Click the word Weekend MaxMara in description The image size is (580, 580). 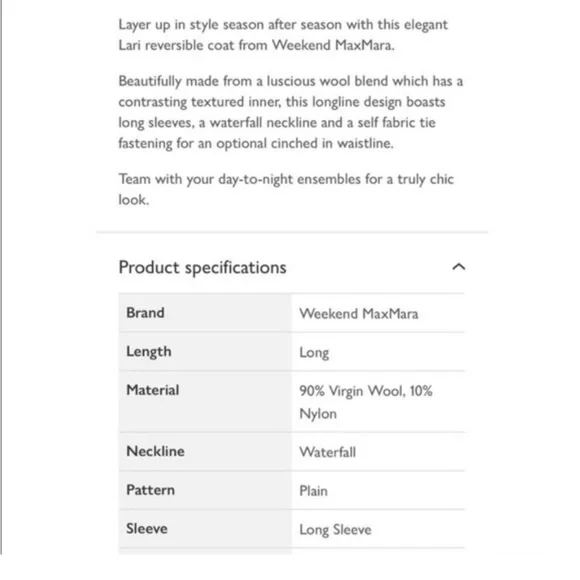[x=333, y=45]
